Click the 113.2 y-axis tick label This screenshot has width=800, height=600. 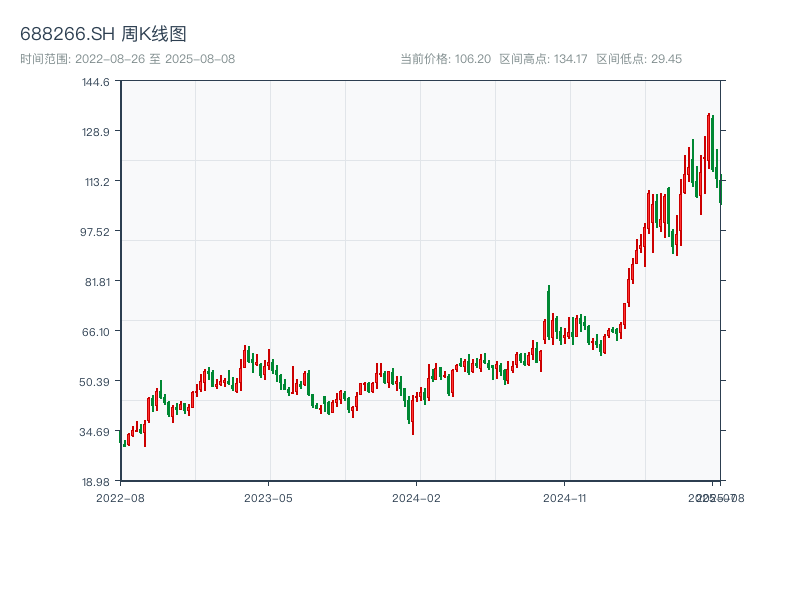(96, 182)
